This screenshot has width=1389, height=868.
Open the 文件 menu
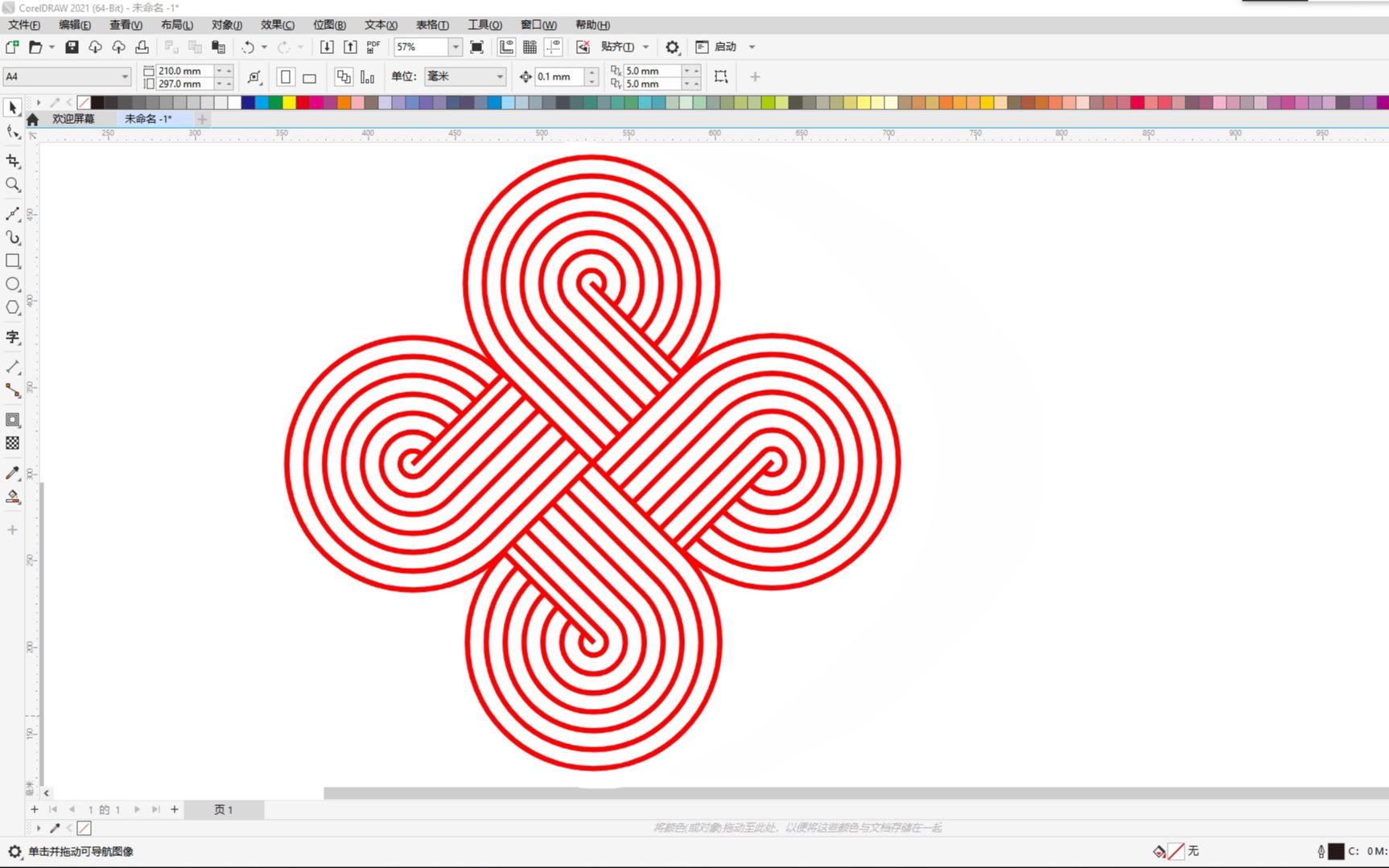pyautogui.click(x=24, y=25)
